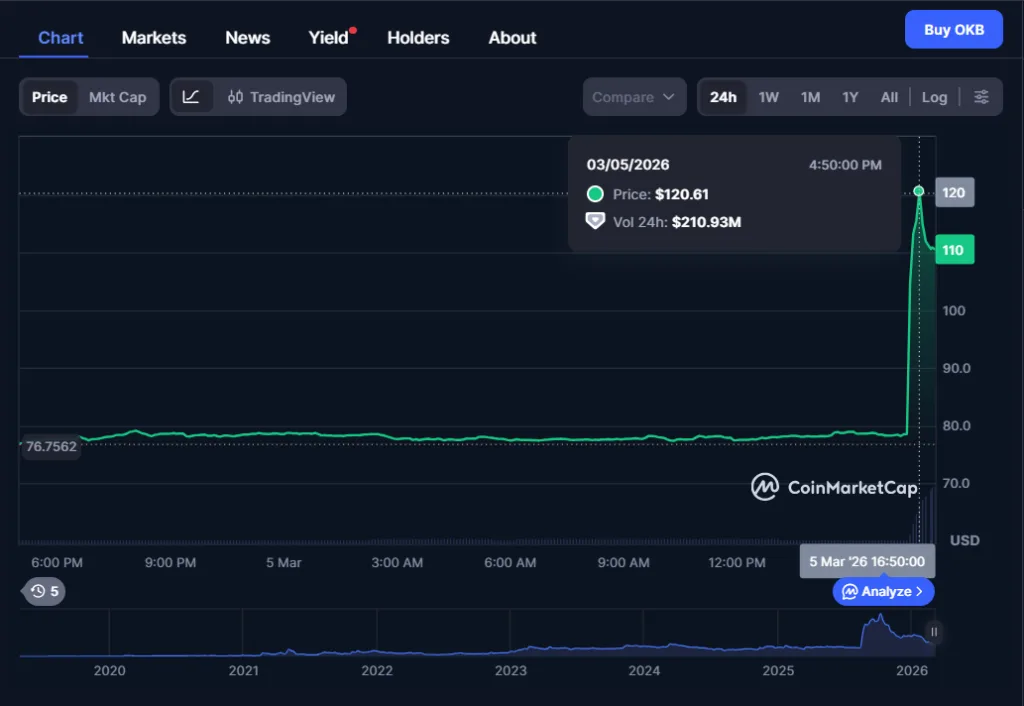
Task: Click the CoinMarketCap watermark logo
Action: [765, 488]
